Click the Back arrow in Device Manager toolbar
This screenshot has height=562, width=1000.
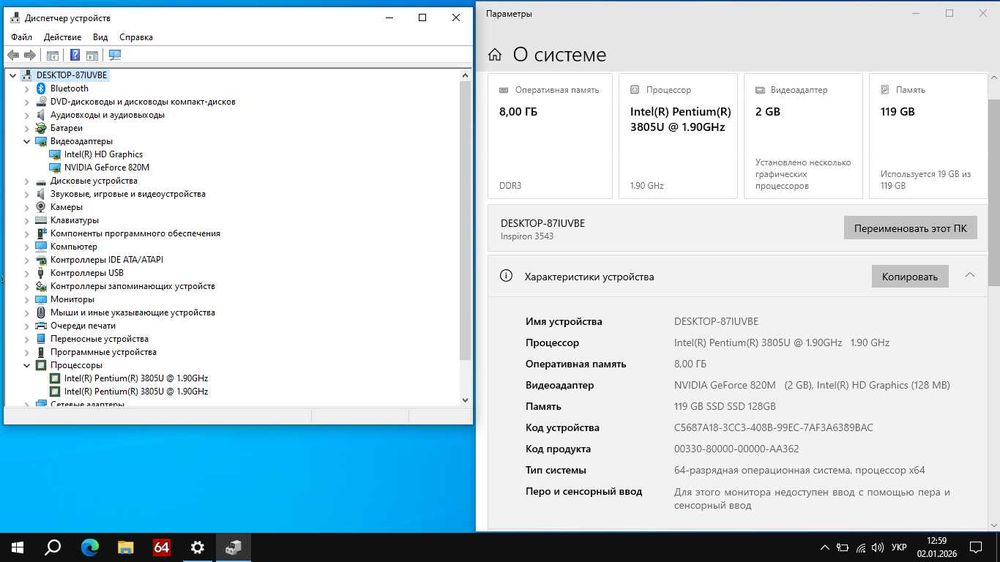click(x=13, y=55)
